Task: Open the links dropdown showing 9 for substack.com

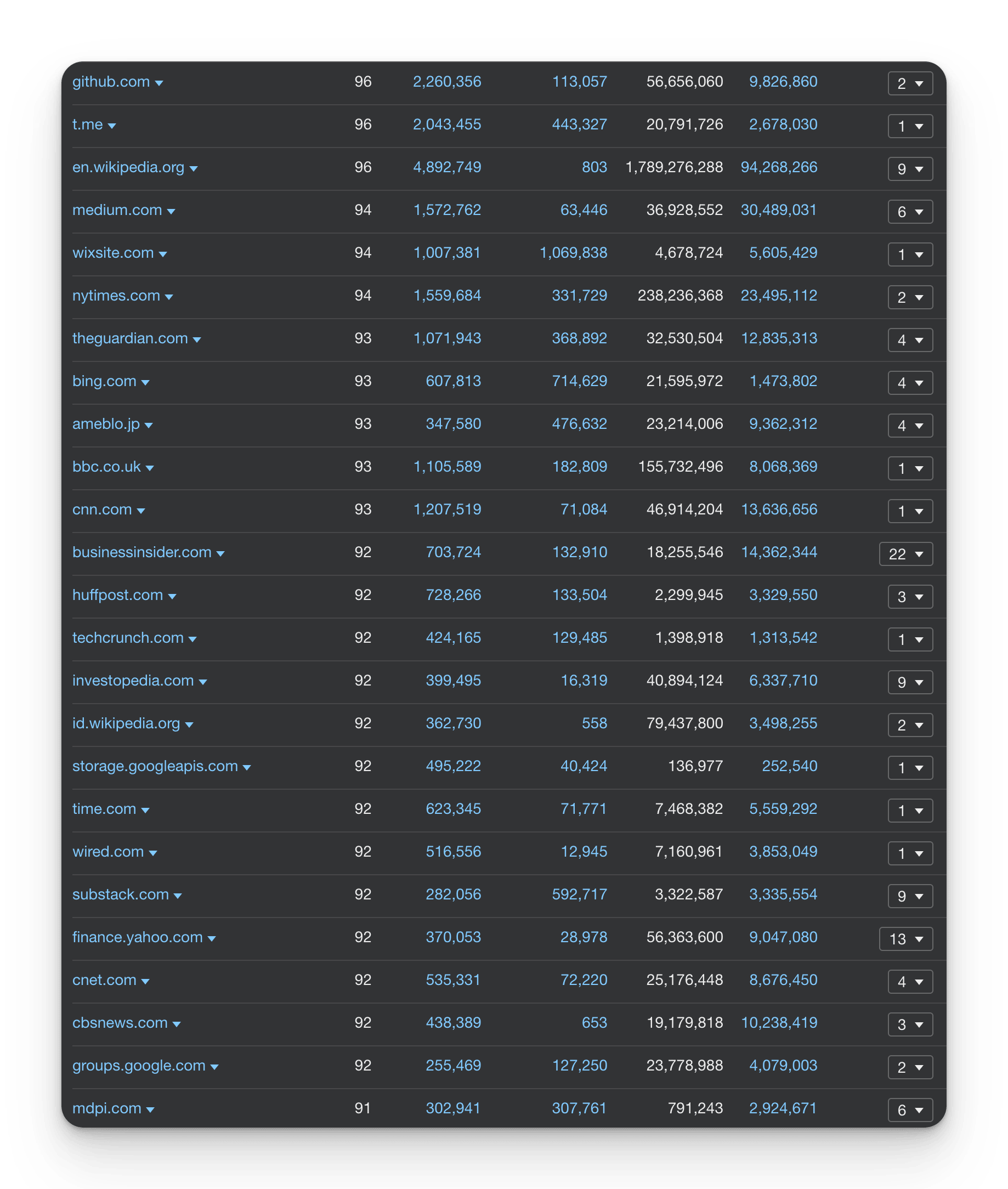Action: coord(910,896)
